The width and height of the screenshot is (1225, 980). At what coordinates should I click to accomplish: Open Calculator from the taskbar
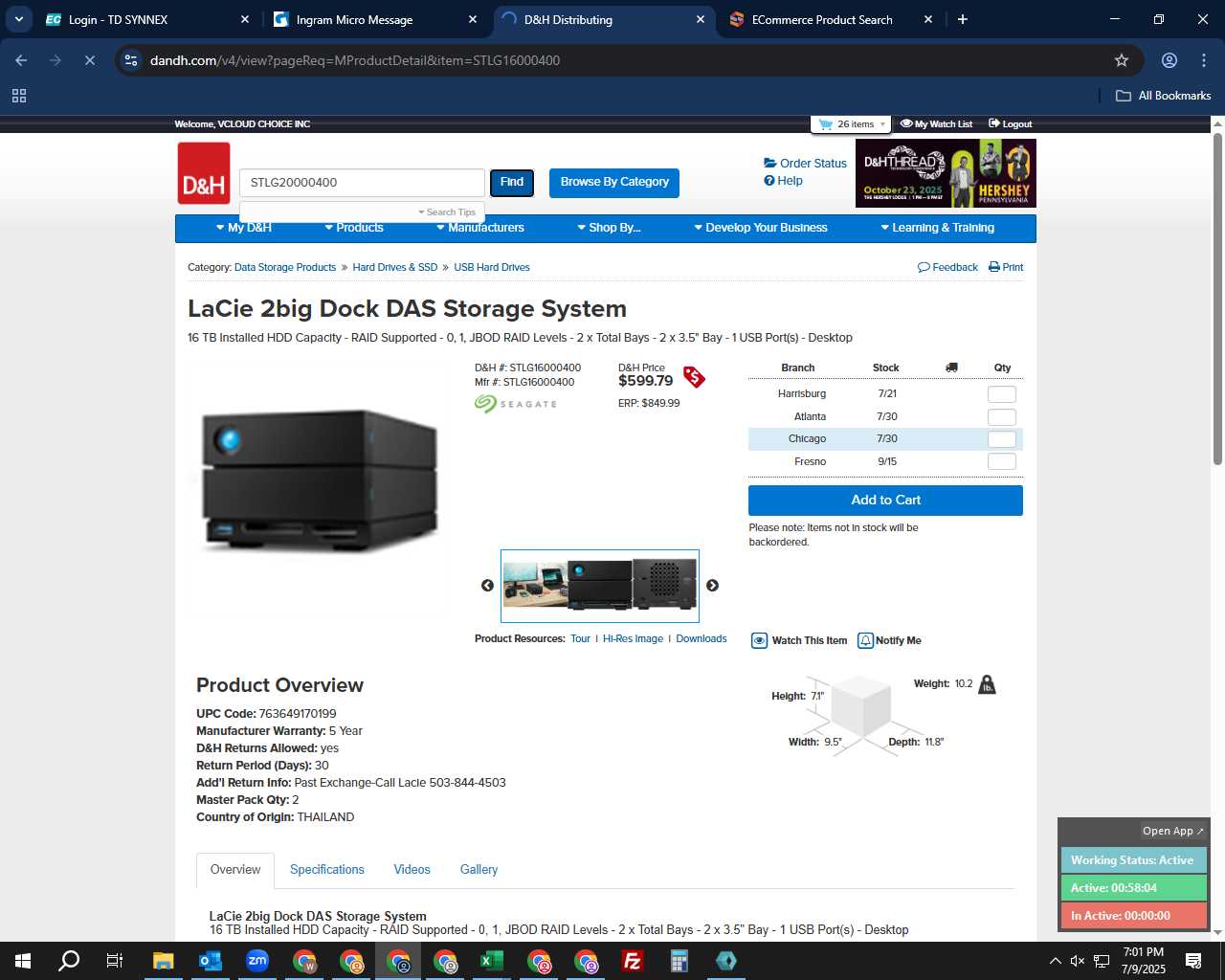tap(679, 961)
